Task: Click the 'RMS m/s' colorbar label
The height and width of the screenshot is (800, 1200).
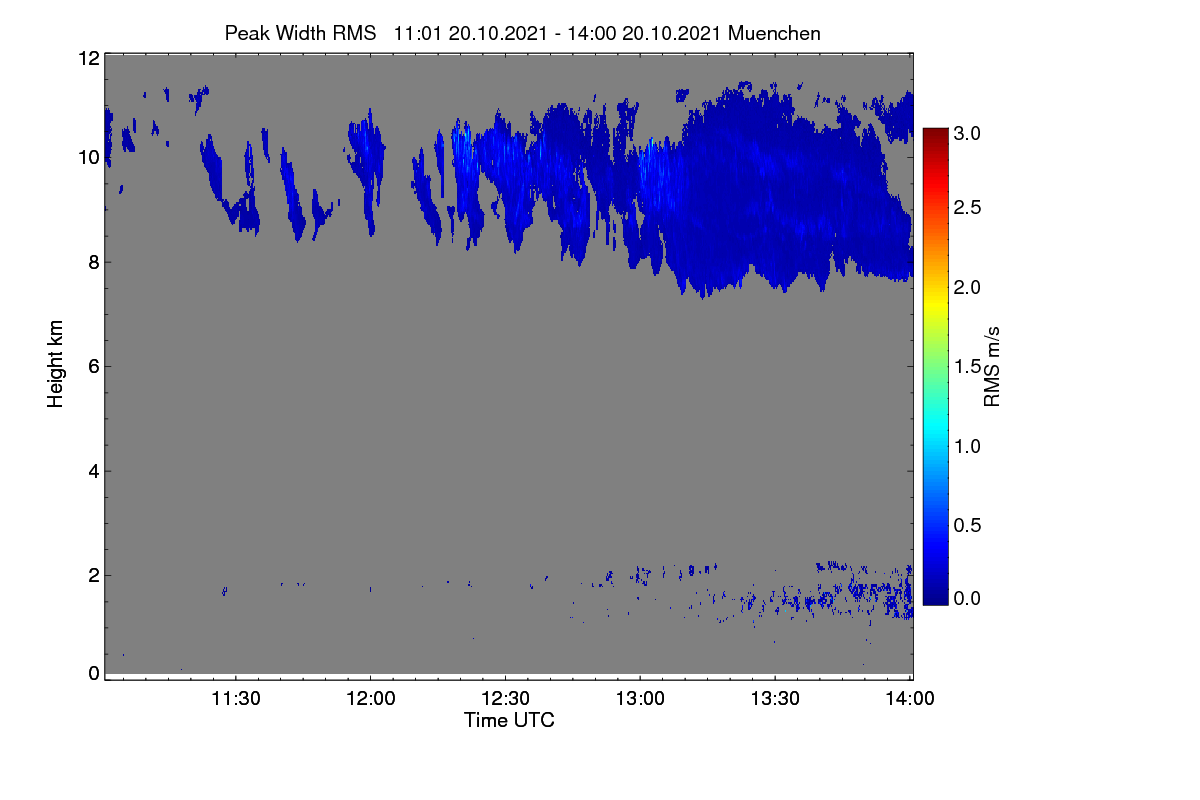Action: 993,366
